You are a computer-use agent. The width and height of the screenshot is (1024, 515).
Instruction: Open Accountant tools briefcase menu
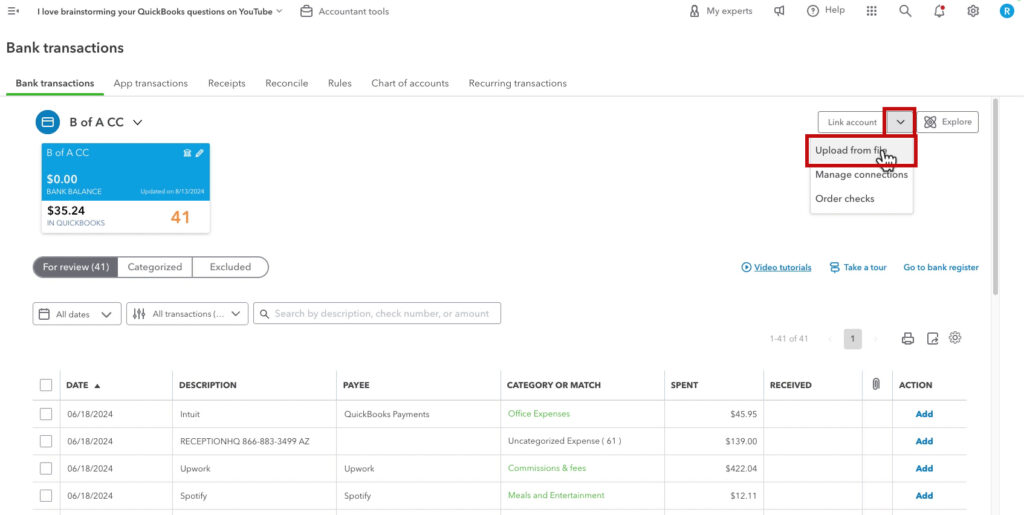(x=344, y=11)
